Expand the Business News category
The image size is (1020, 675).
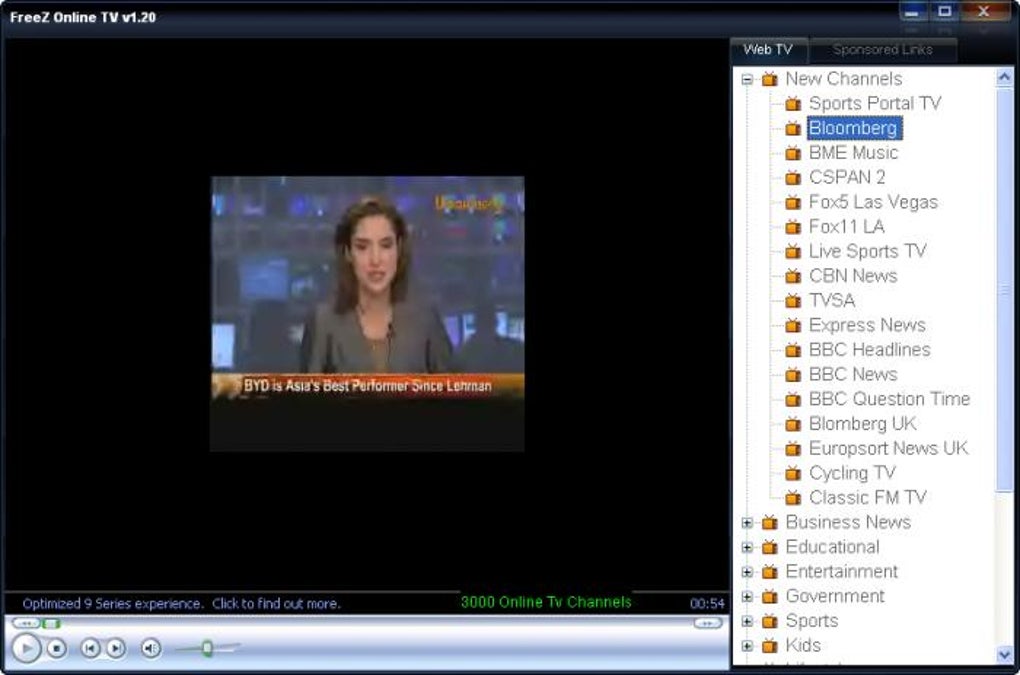pyautogui.click(x=747, y=523)
